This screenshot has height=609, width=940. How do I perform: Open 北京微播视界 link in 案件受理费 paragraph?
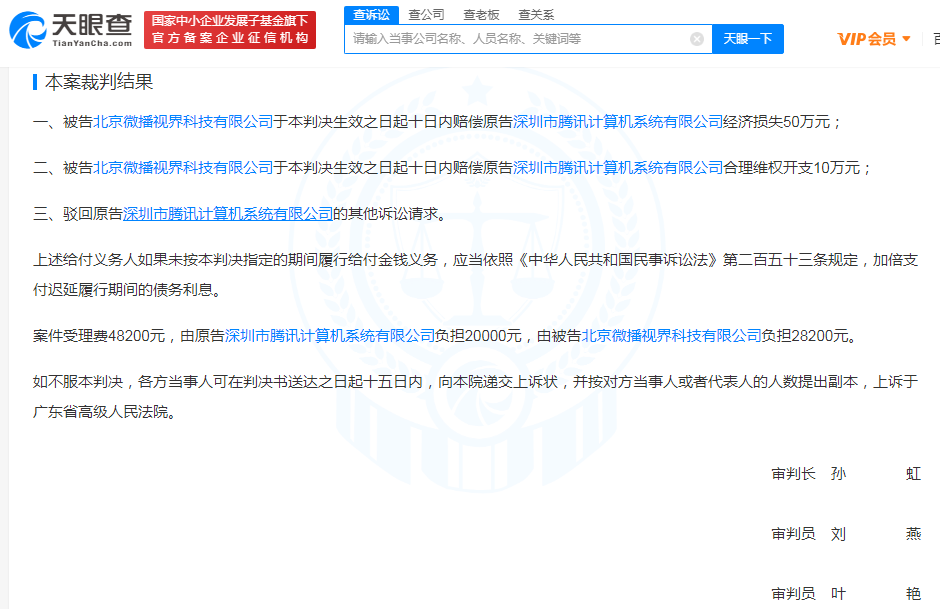coord(671,336)
